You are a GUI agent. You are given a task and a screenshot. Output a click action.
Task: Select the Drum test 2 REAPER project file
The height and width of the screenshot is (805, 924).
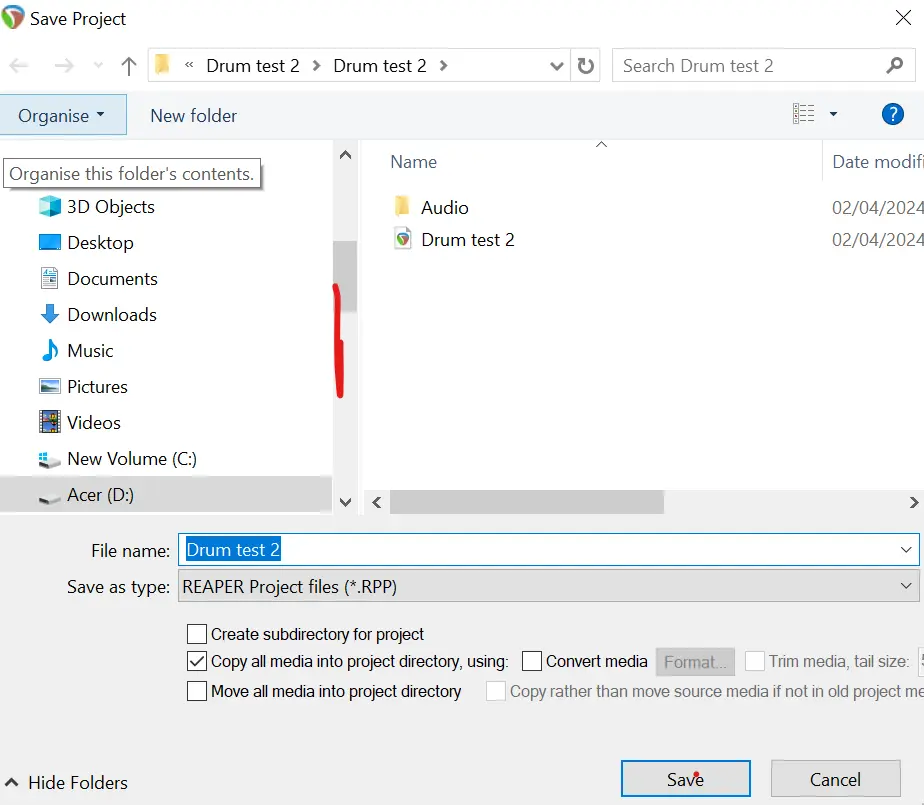(x=467, y=240)
